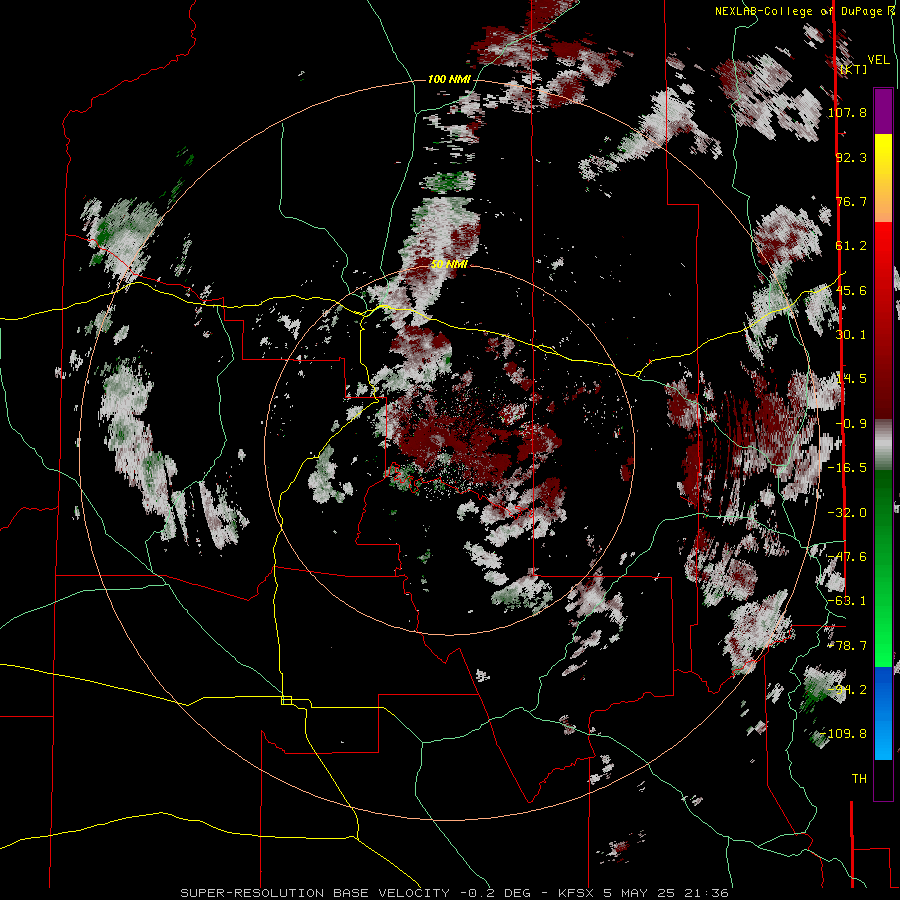Click the gray near-zero segment of the color bar
900x900 pixels.
[883, 445]
